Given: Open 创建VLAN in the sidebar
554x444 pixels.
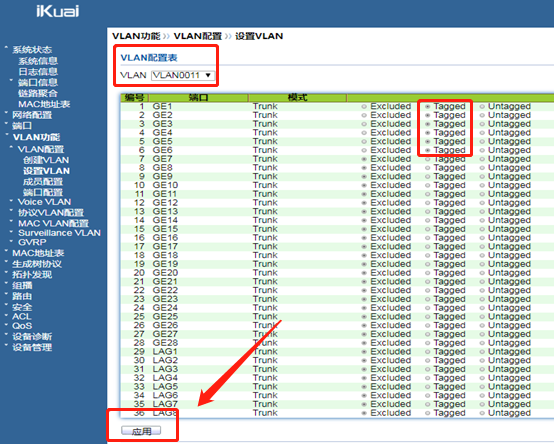Looking at the screenshot, I should pyautogui.click(x=46, y=160).
